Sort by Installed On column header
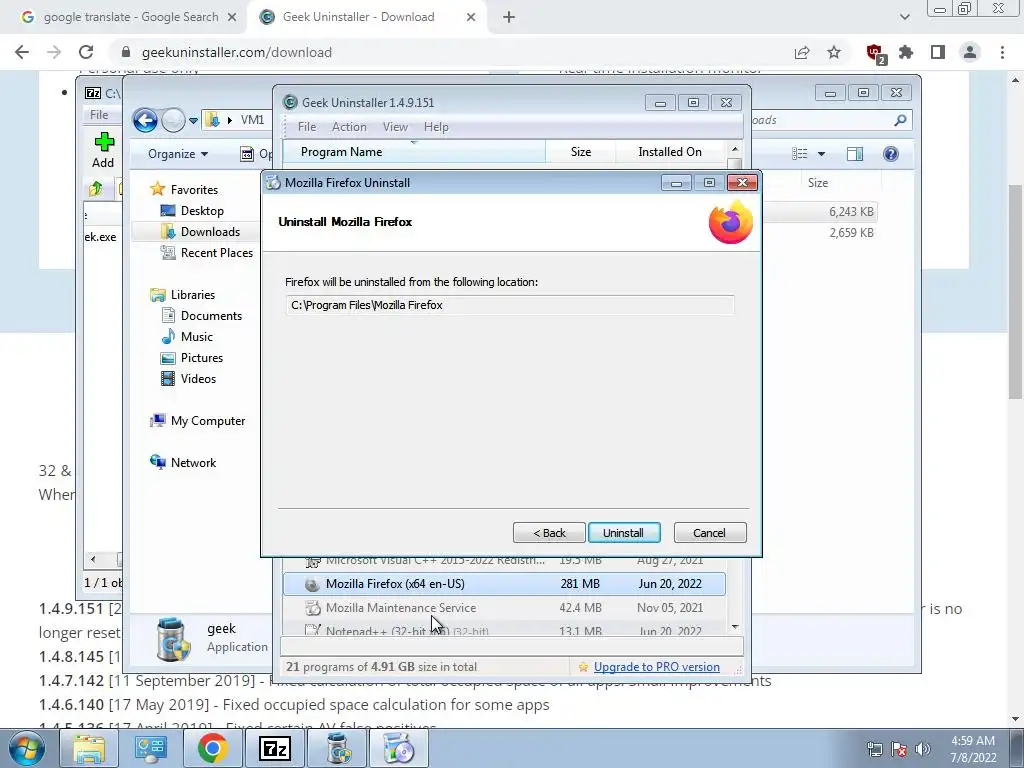 point(669,152)
